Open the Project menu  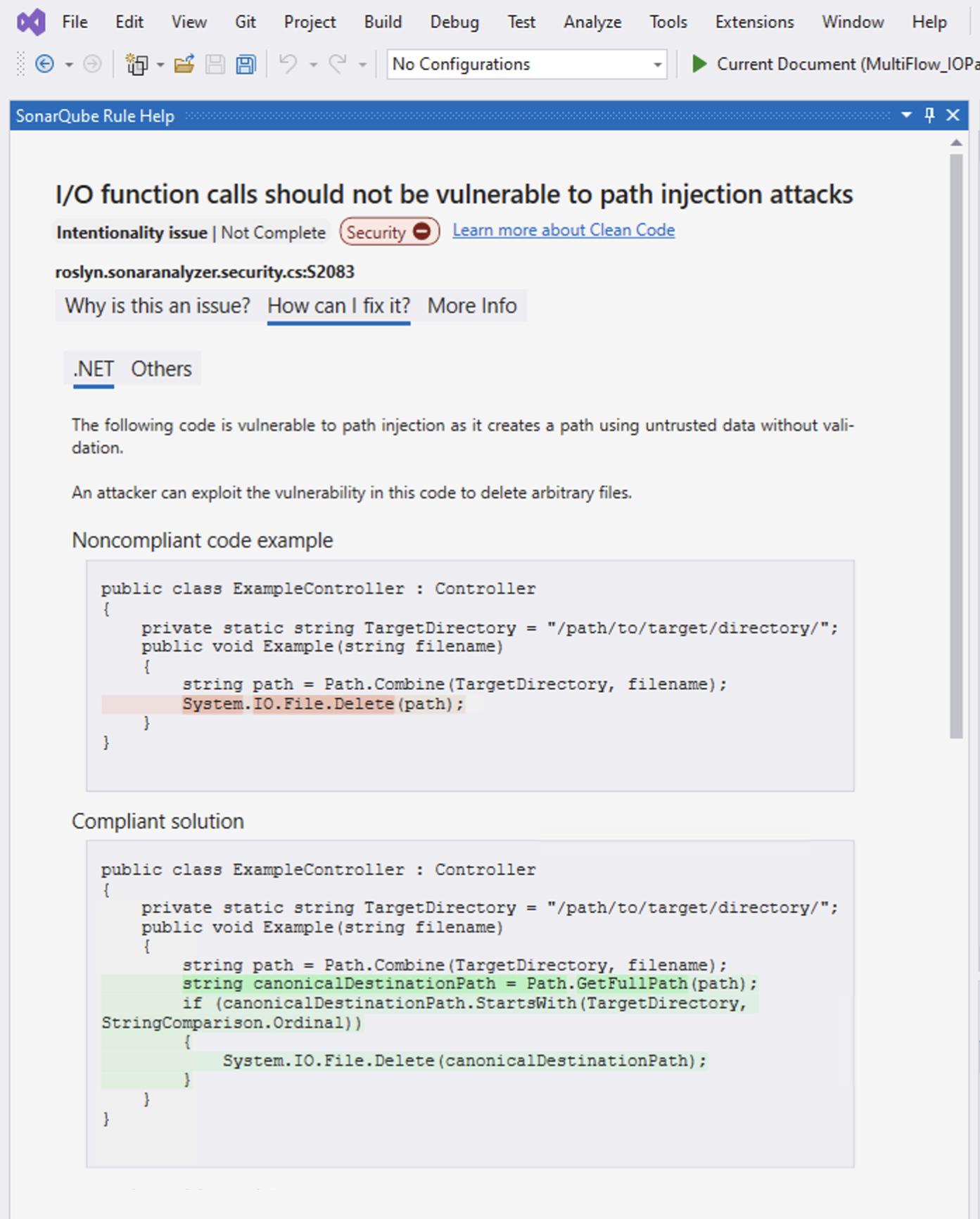coord(310,22)
